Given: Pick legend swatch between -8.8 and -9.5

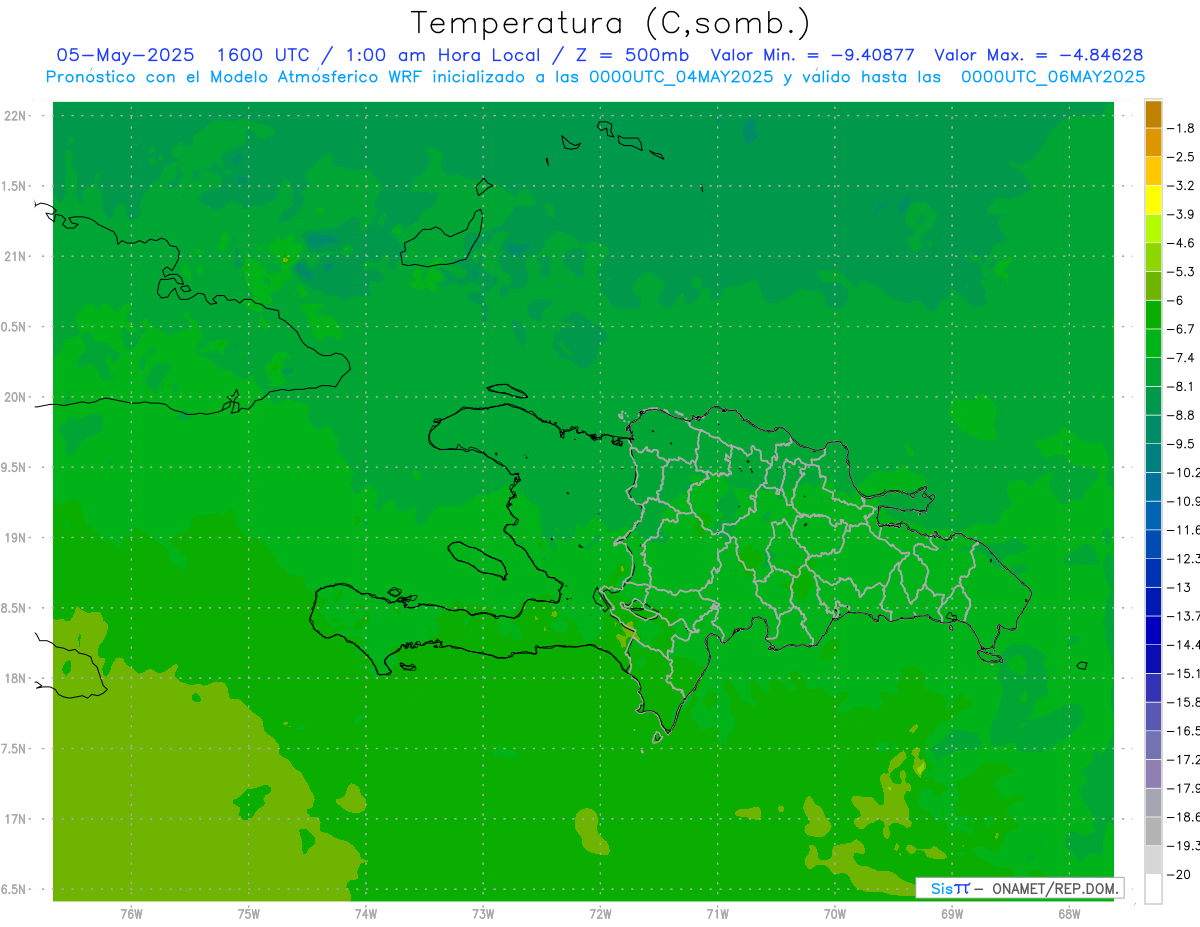Looking at the screenshot, I should [1153, 429].
